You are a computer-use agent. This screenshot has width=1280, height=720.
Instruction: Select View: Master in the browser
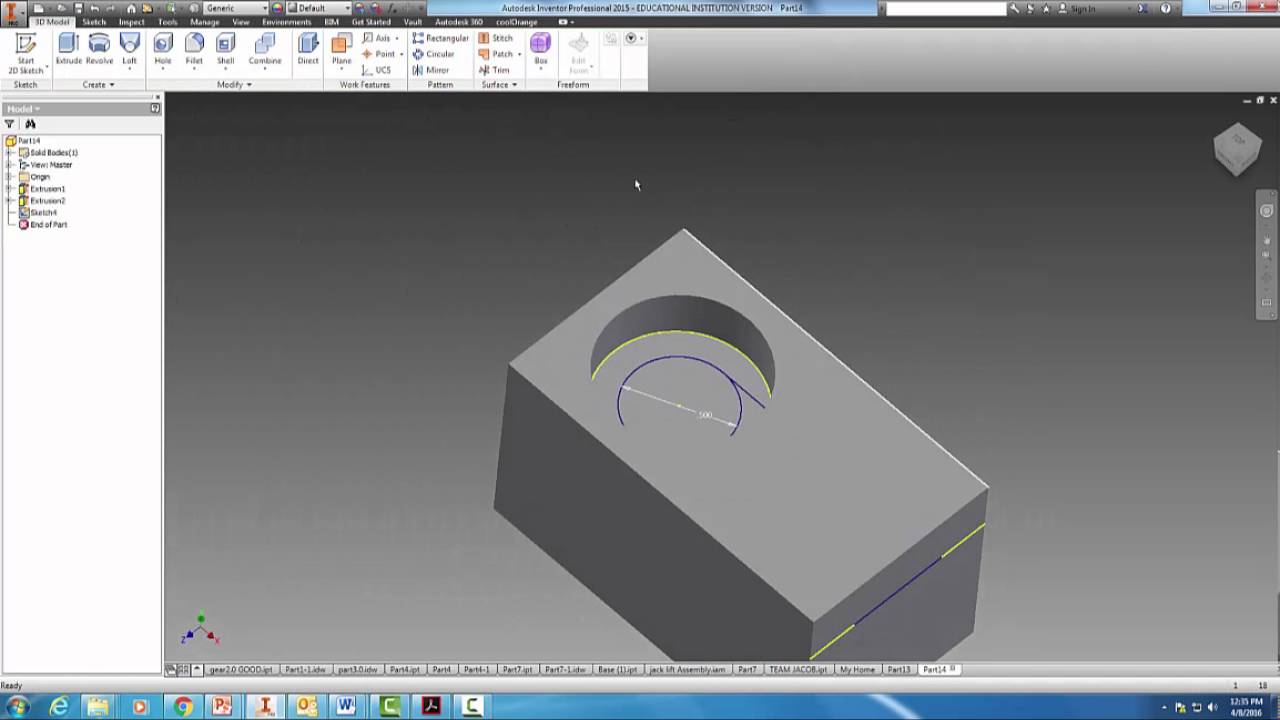pos(45,165)
